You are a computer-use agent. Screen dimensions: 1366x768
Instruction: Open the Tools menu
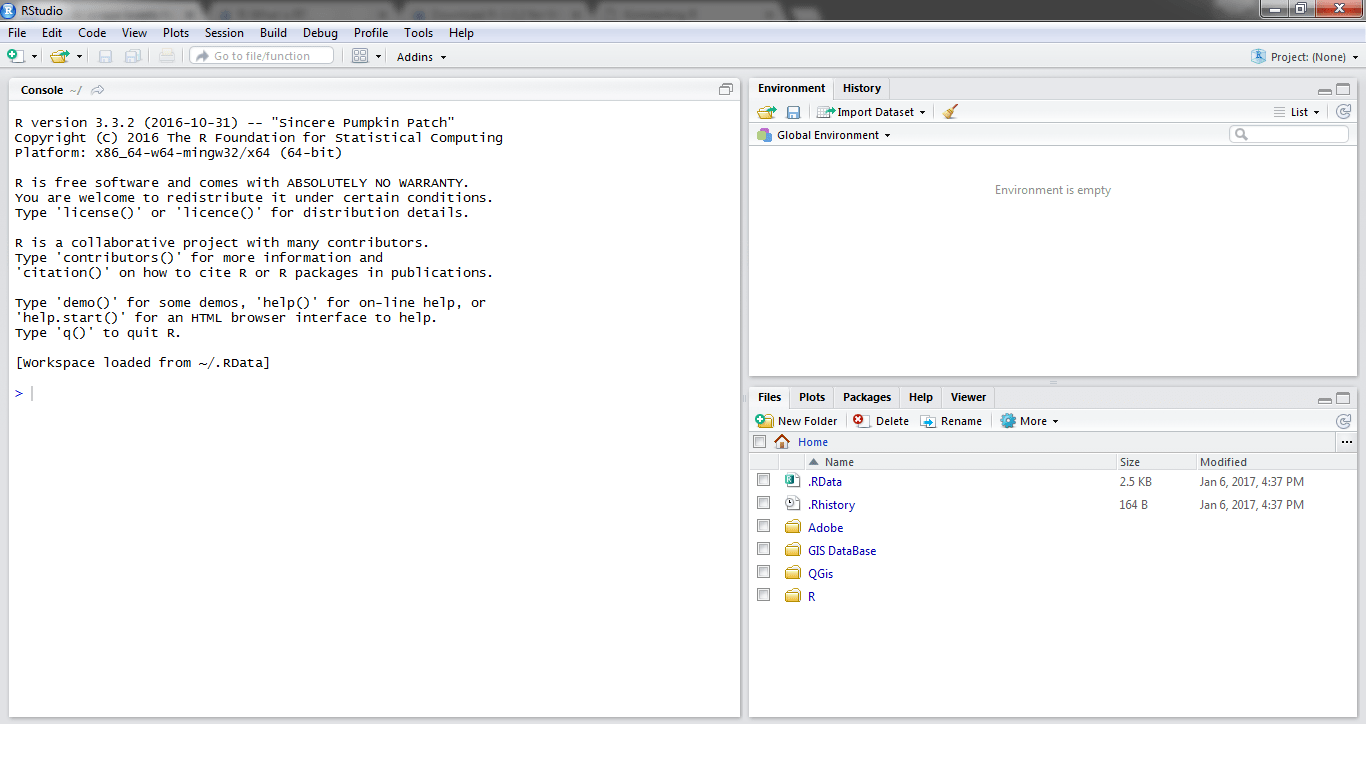coord(419,33)
